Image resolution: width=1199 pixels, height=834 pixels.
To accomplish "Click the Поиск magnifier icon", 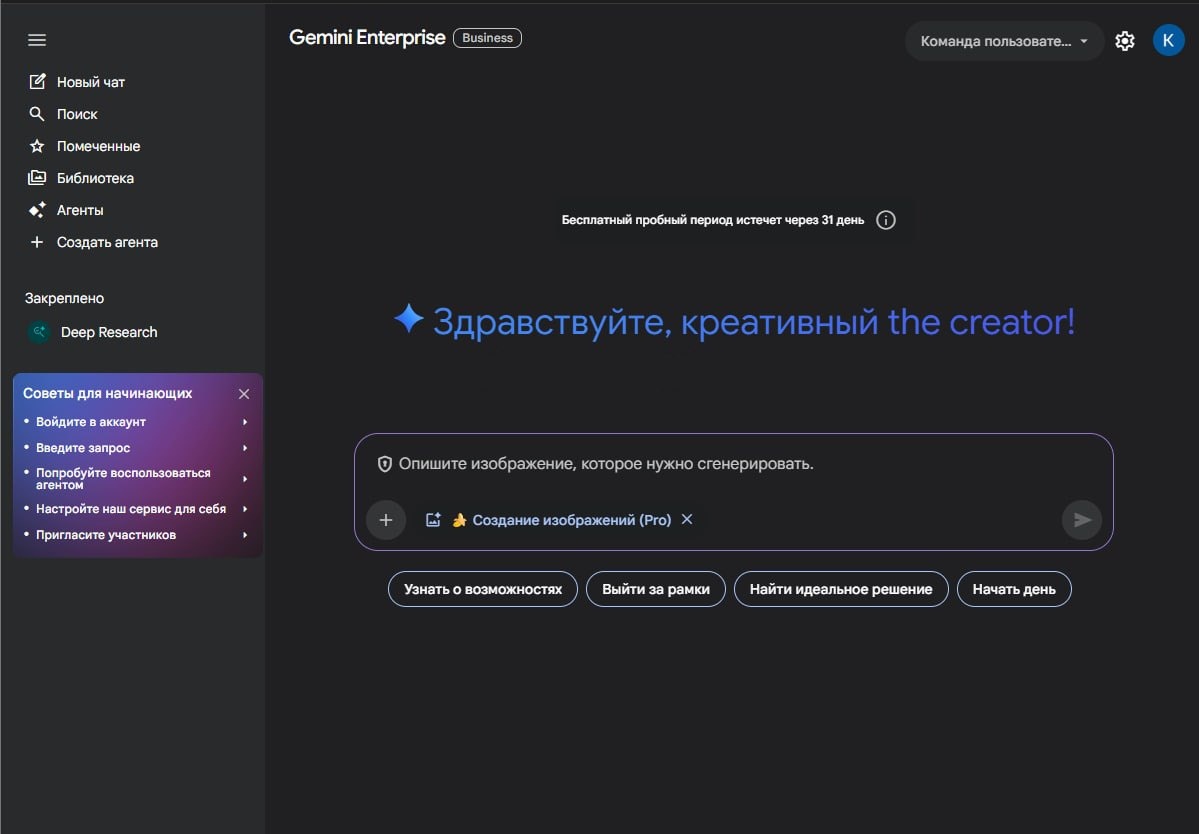I will (x=37, y=114).
